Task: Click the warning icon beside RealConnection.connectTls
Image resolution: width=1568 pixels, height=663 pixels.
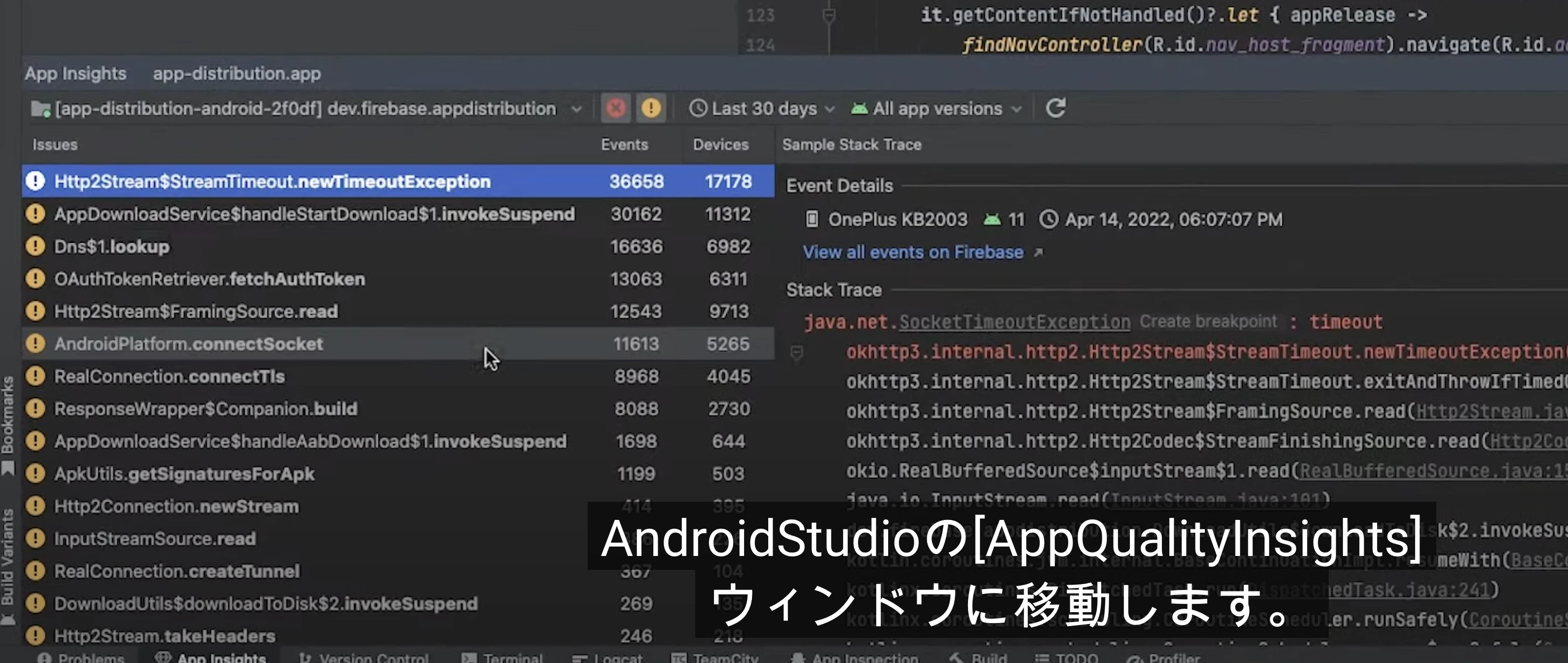Action: (x=36, y=376)
